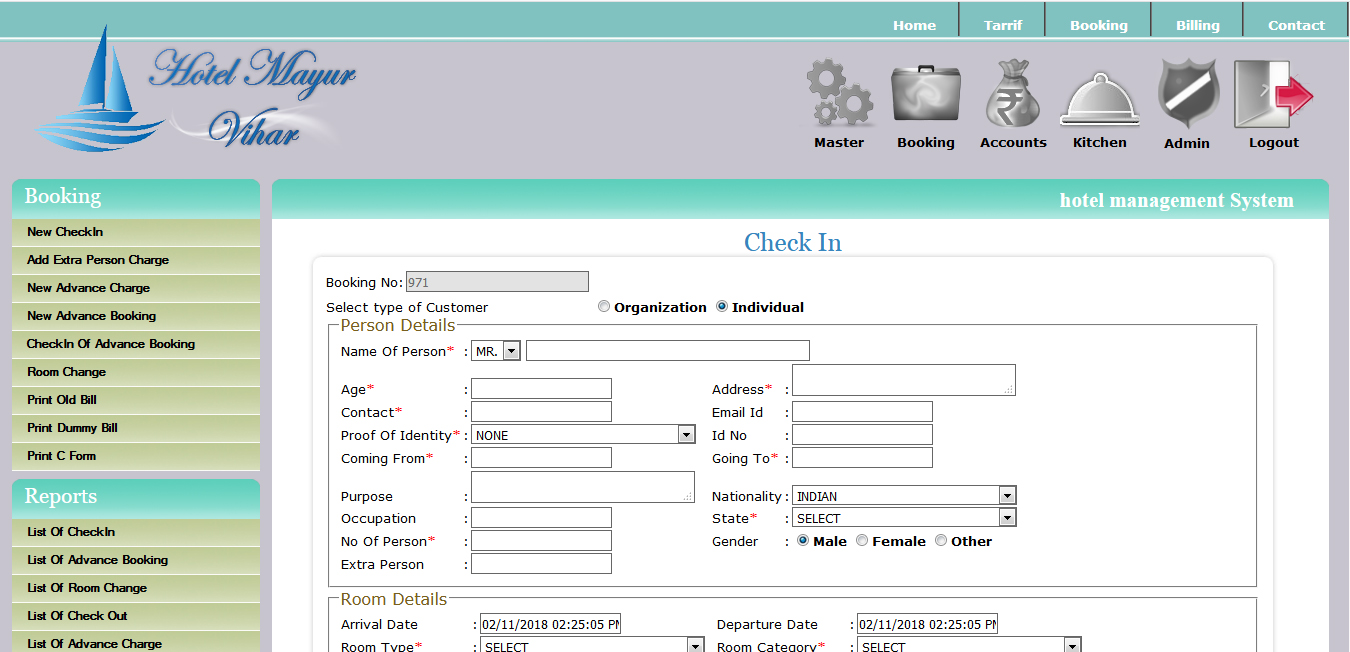Go to Home in top navigation
This screenshot has height=652, width=1350.
point(915,25)
